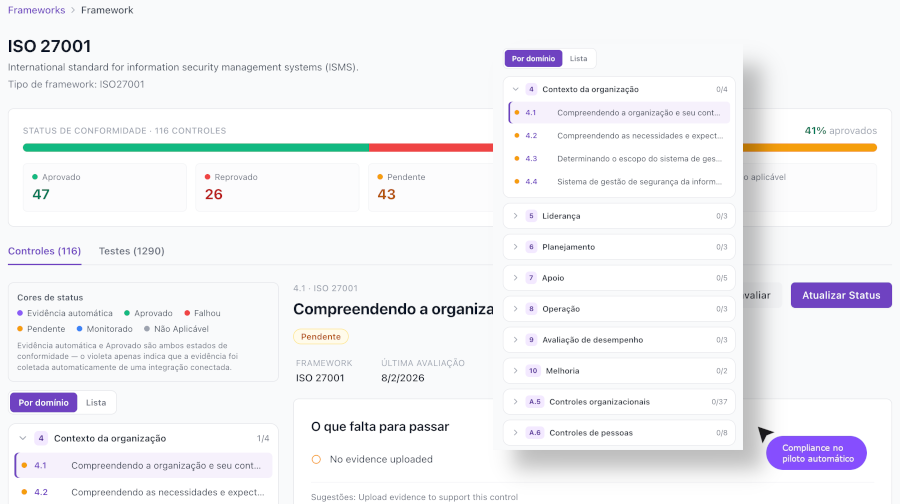Click the orange Pendente legend dot
The image size is (900, 504).
20,329
